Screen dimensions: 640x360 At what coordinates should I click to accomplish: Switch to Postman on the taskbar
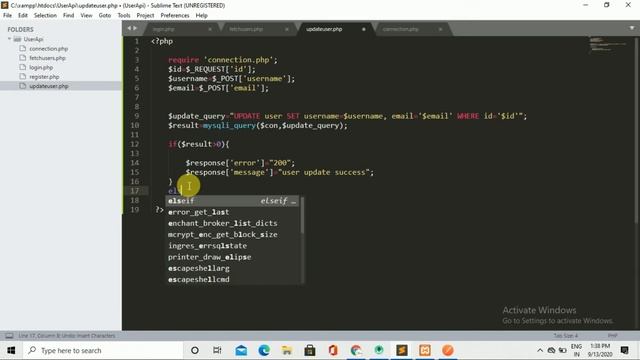(x=448, y=350)
